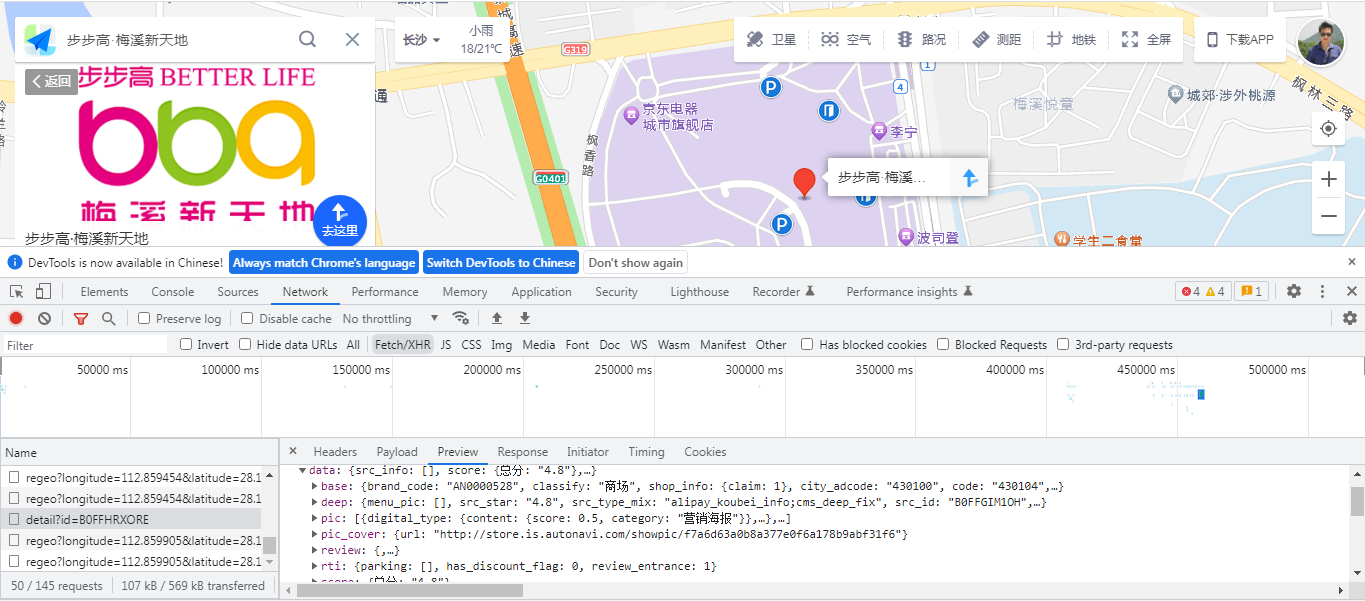Image resolution: width=1365 pixels, height=601 pixels.
Task: Toggle the device toolbar icon
Action: pyautogui.click(x=43, y=292)
